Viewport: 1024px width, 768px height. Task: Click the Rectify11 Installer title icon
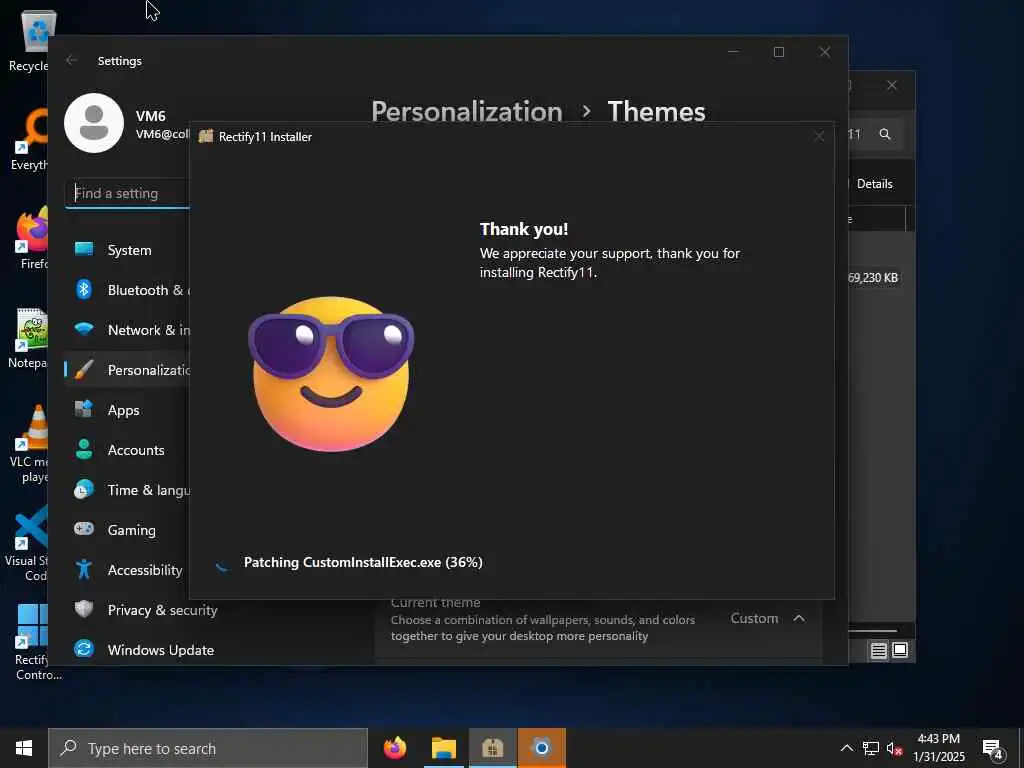206,136
